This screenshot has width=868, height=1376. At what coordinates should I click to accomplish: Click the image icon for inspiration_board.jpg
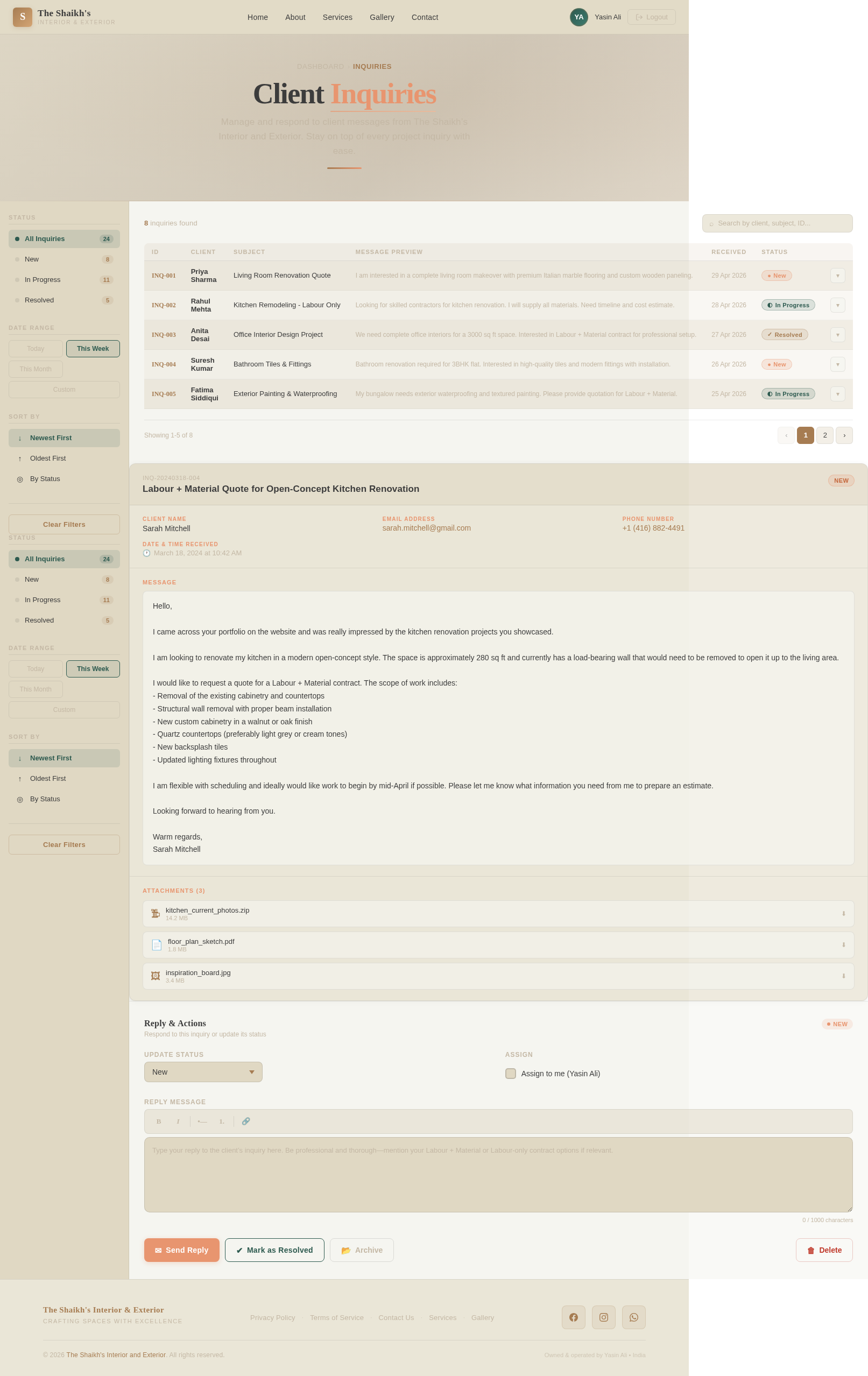click(156, 976)
